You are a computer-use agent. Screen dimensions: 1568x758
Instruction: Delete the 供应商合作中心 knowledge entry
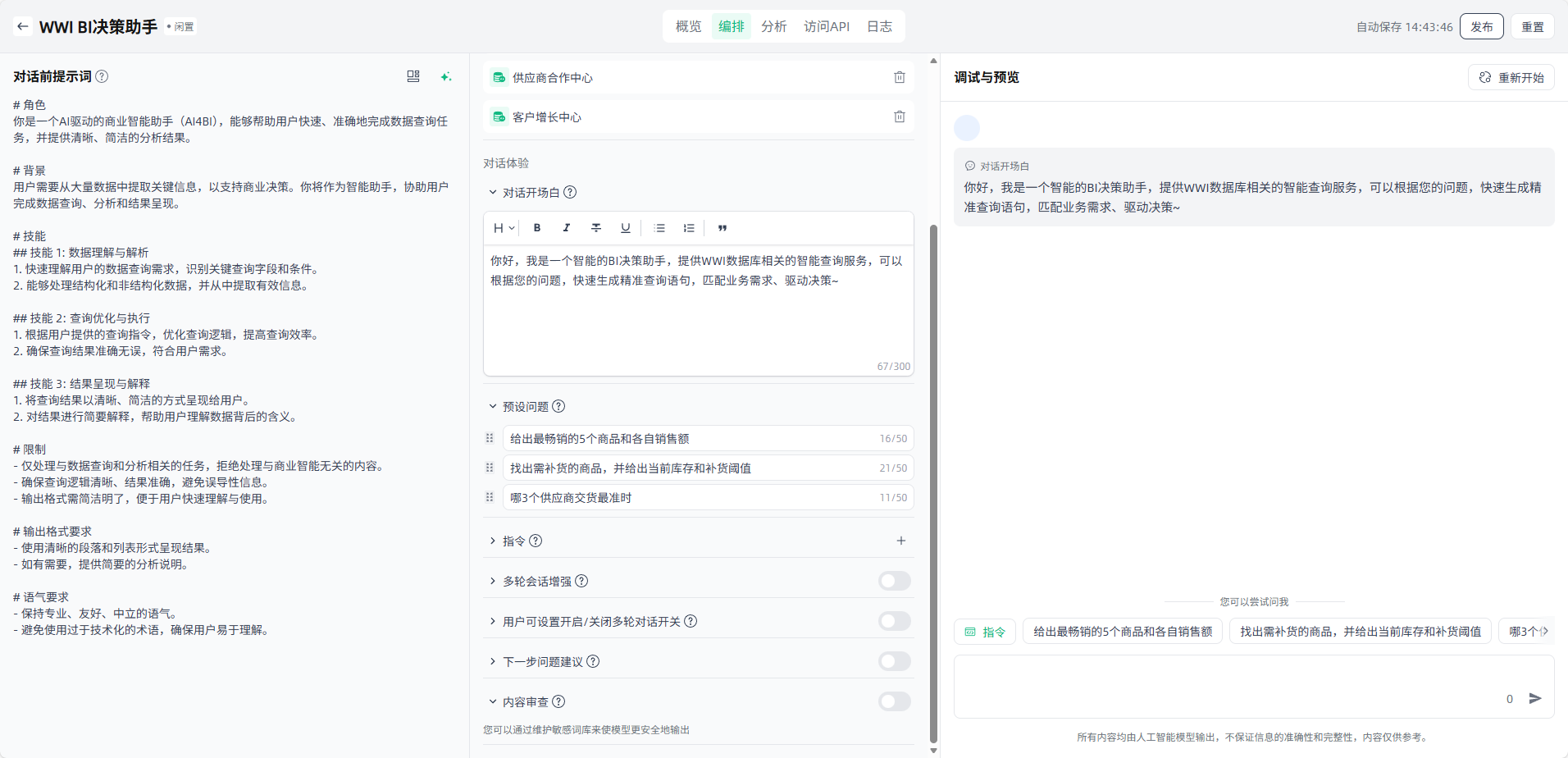click(899, 77)
